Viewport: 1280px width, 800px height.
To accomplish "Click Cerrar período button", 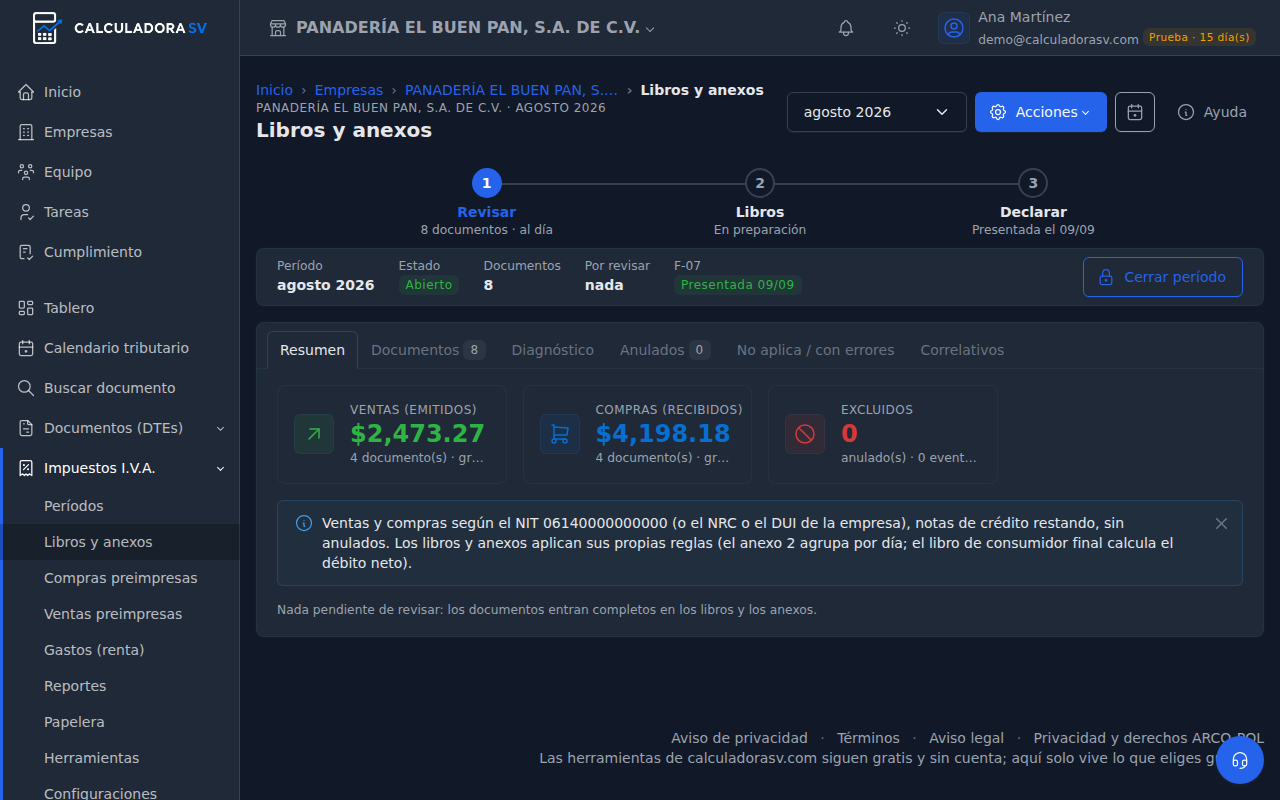I will (x=1162, y=277).
